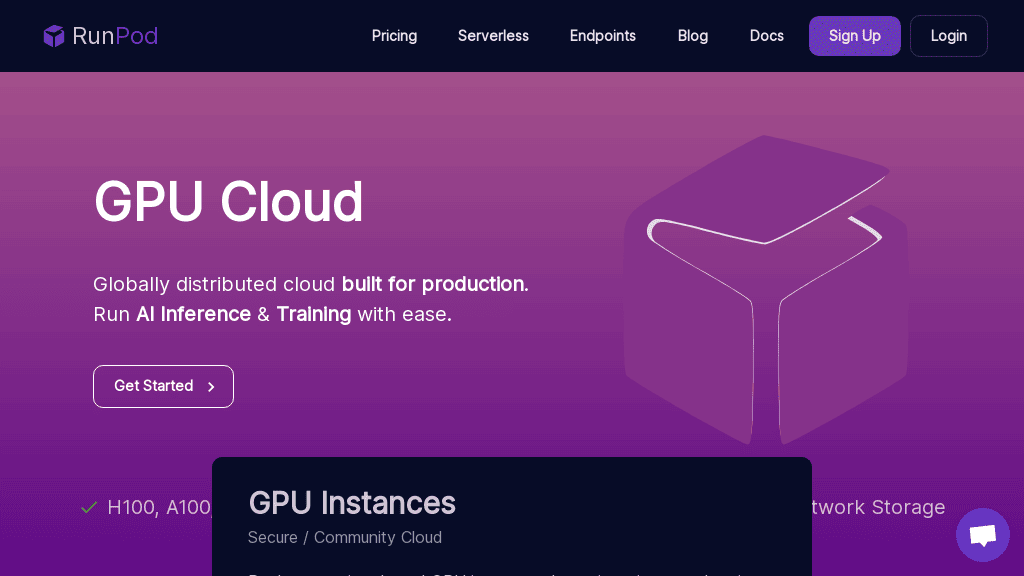Open the Pricing page
The height and width of the screenshot is (576, 1024).
(394, 36)
